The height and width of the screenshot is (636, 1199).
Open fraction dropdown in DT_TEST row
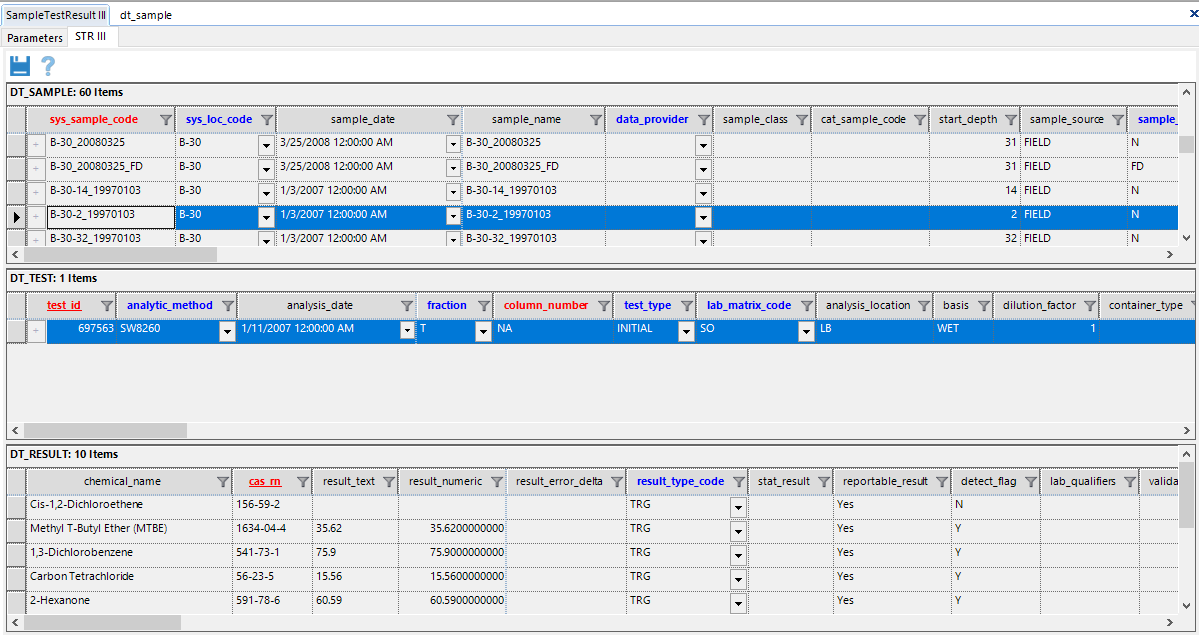click(x=483, y=329)
